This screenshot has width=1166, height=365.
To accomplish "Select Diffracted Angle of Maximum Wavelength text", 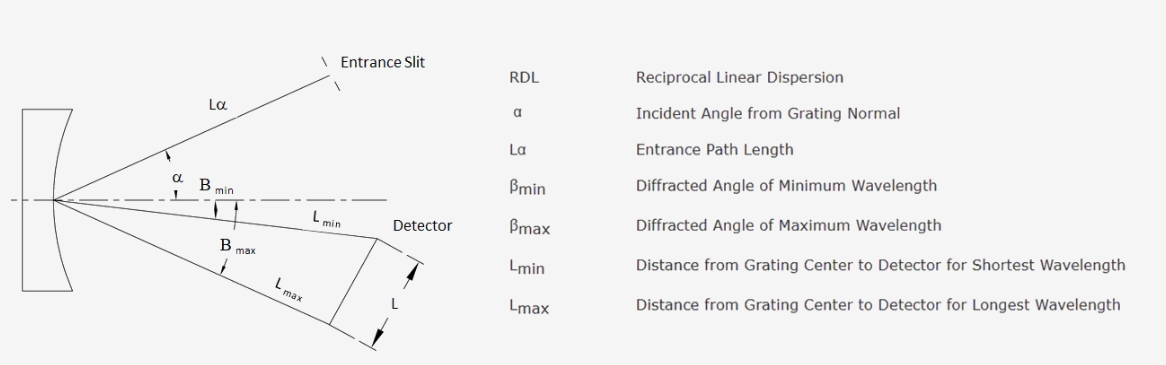I will (x=788, y=225).
